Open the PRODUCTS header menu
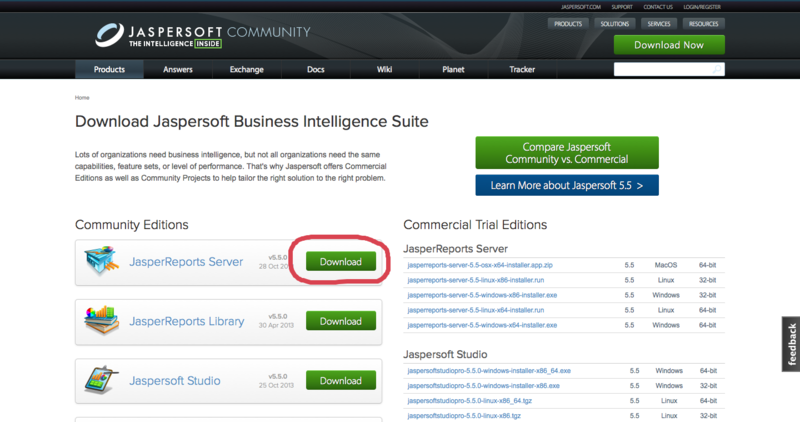This screenshot has height=422, width=800. [568, 24]
